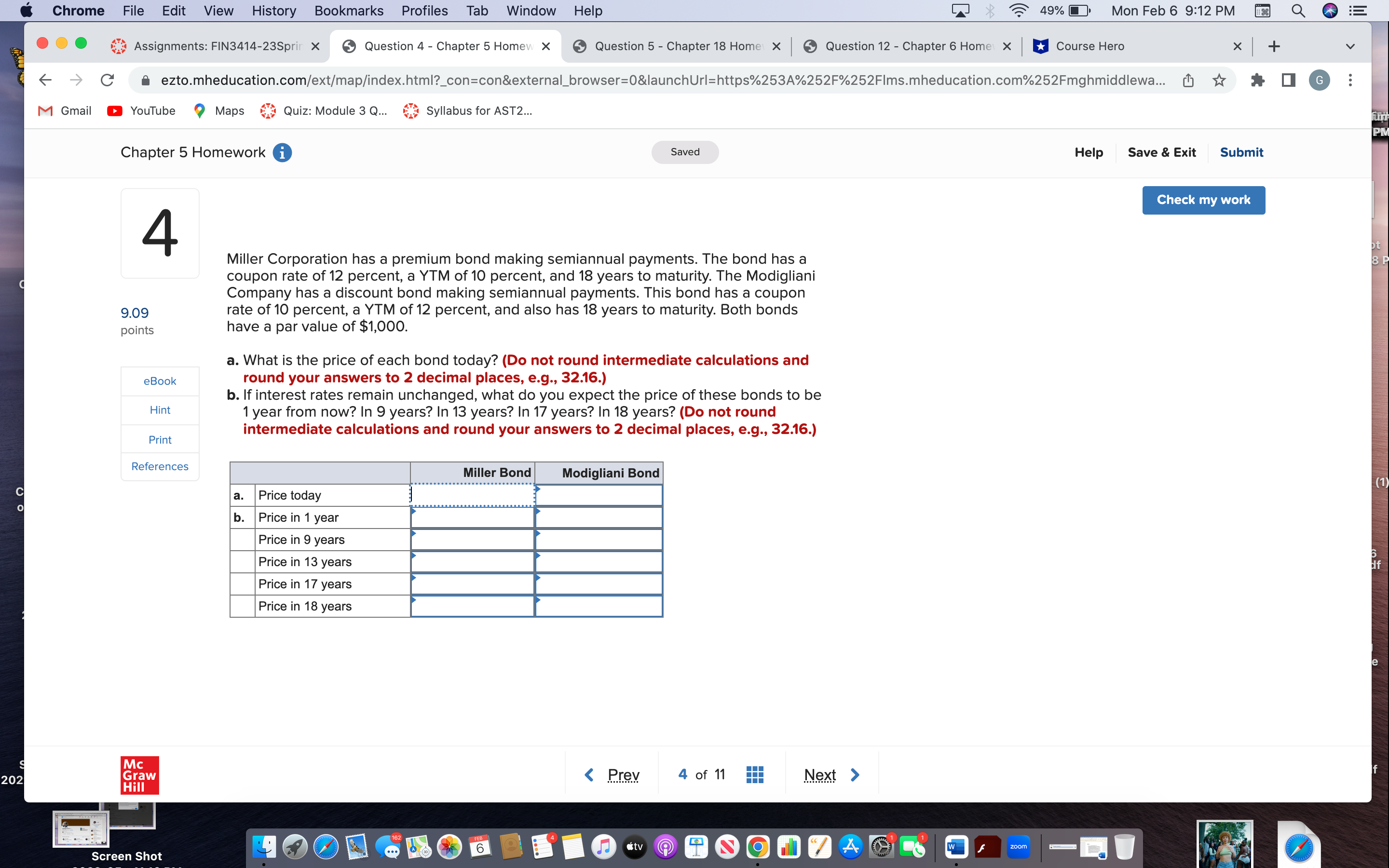
Task: Click the browser back arrow
Action: (x=45, y=80)
